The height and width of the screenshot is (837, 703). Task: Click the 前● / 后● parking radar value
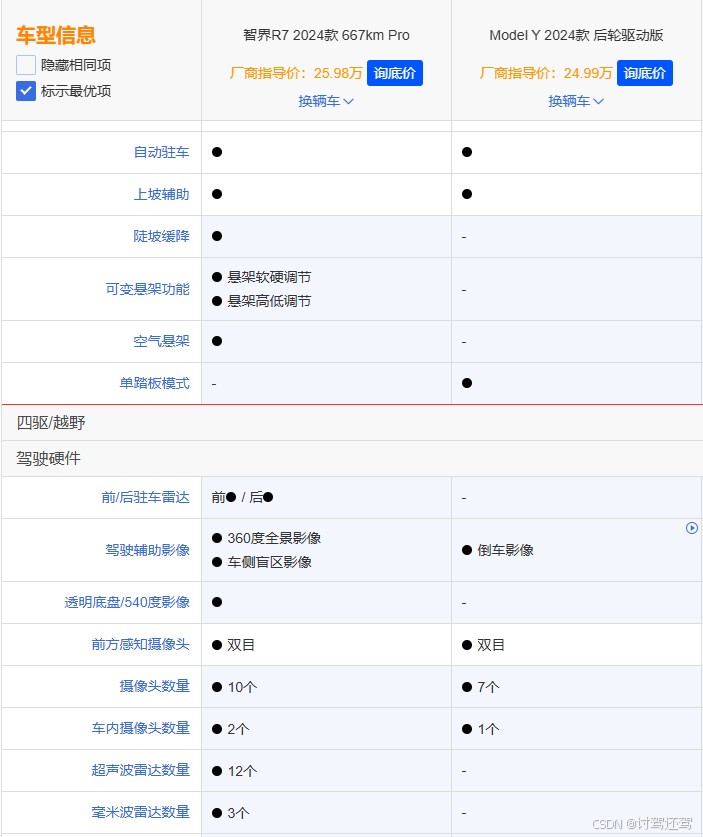coord(242,498)
